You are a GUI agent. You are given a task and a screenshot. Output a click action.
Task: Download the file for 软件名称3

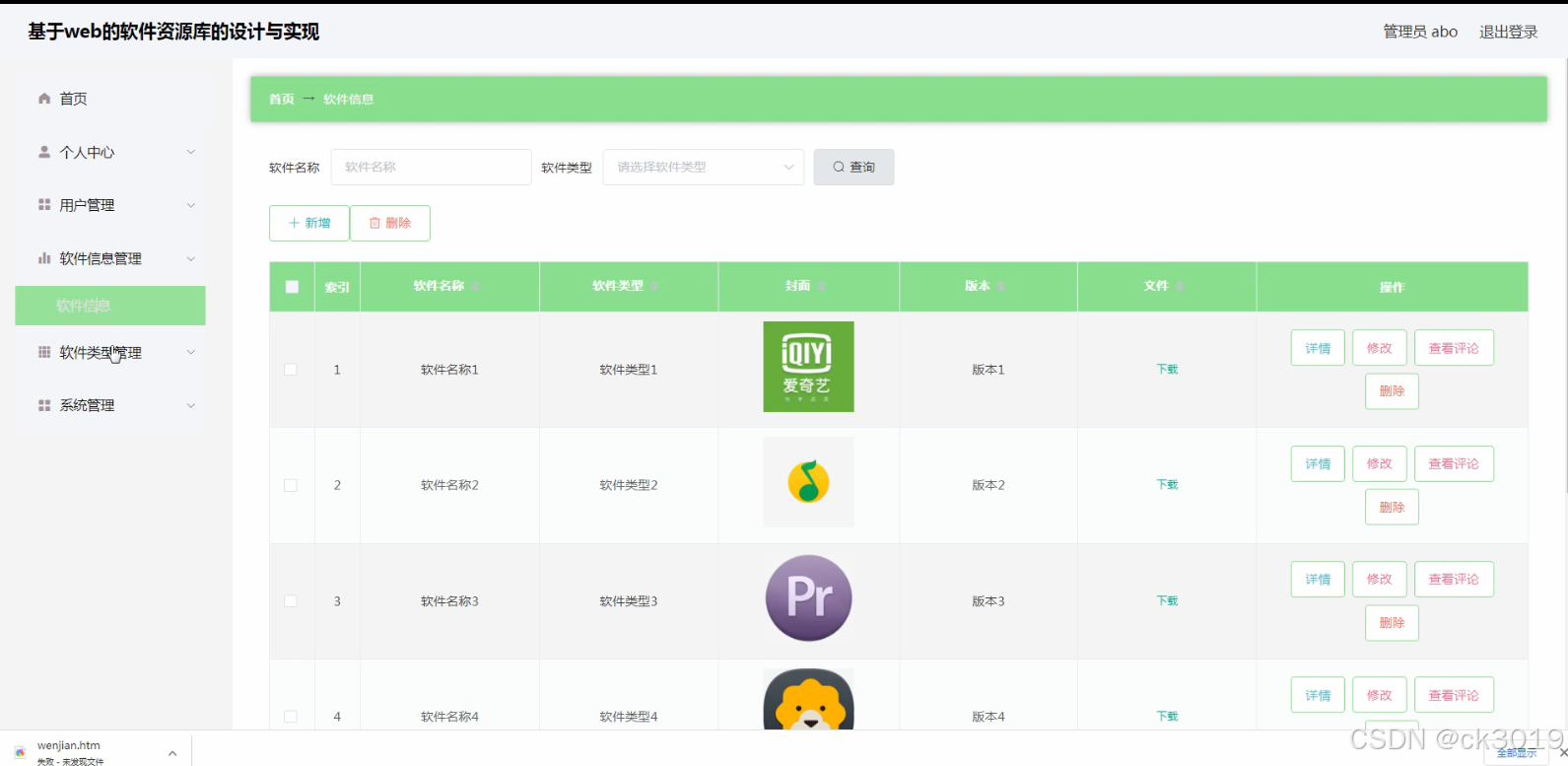click(1167, 600)
